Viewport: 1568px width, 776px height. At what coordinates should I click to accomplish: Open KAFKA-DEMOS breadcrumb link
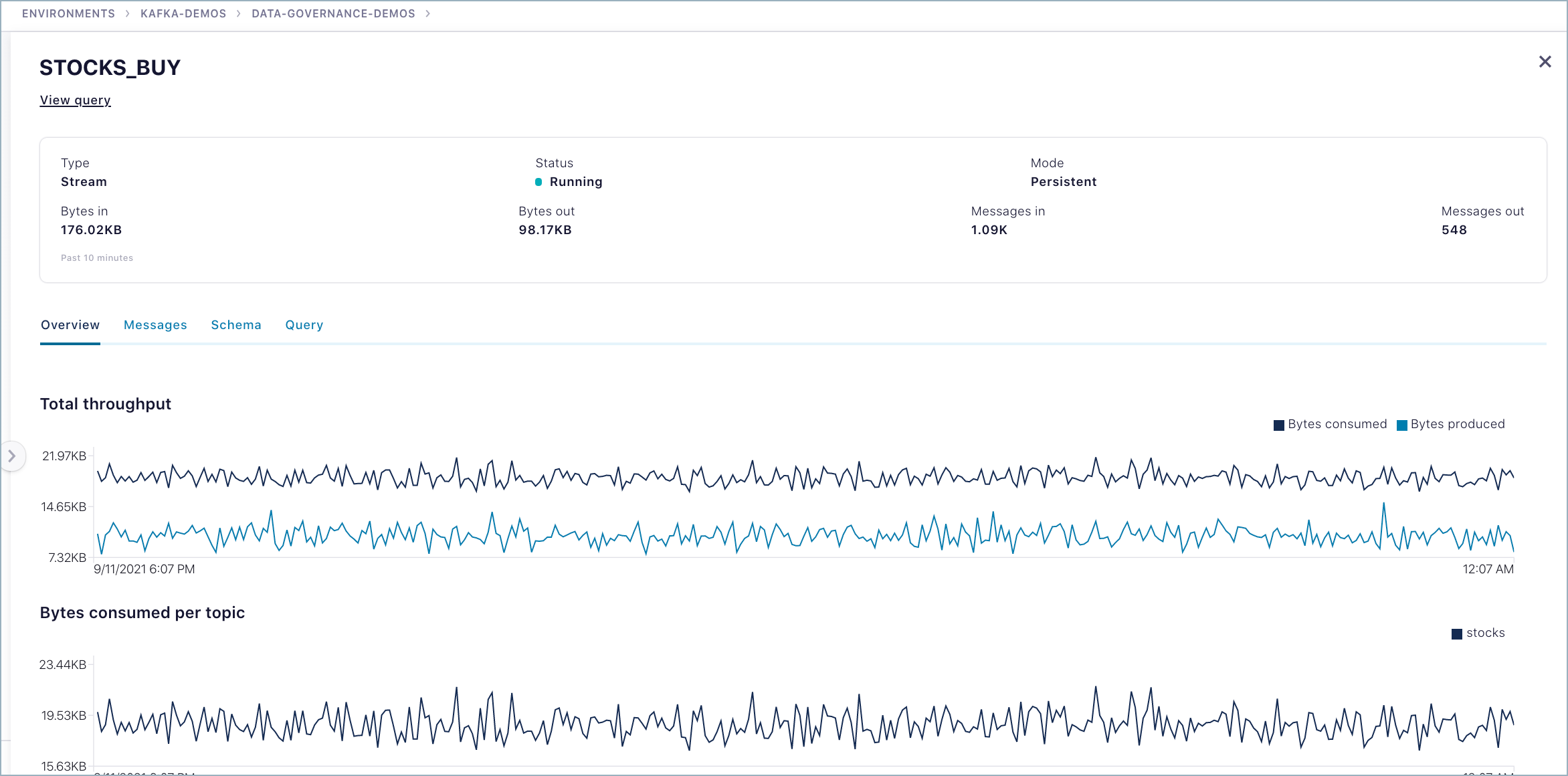[x=183, y=13]
